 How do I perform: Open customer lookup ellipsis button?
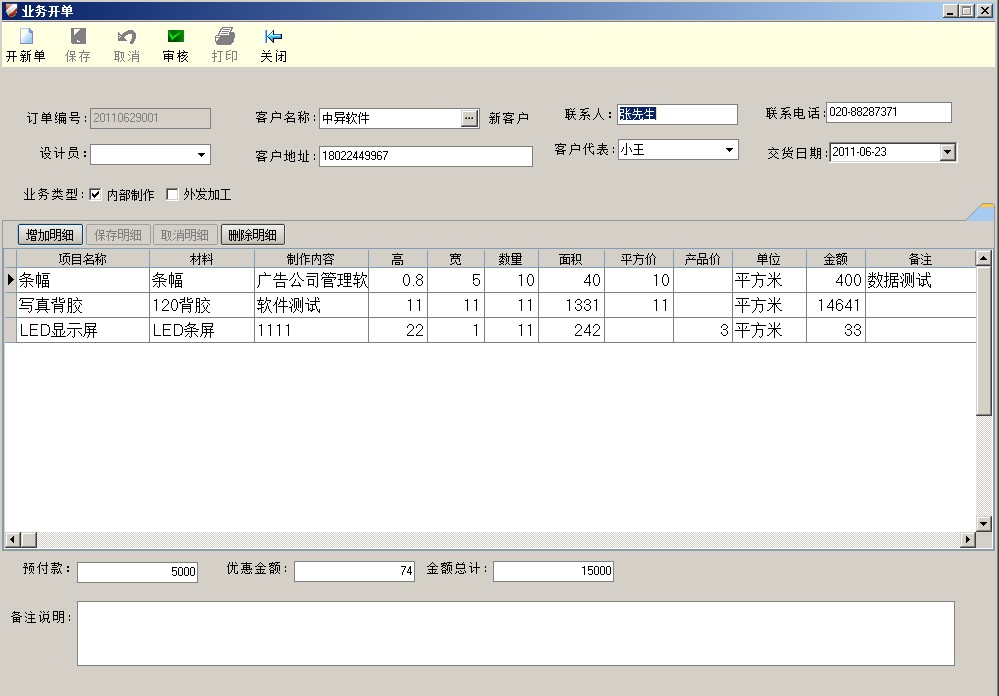click(470, 118)
